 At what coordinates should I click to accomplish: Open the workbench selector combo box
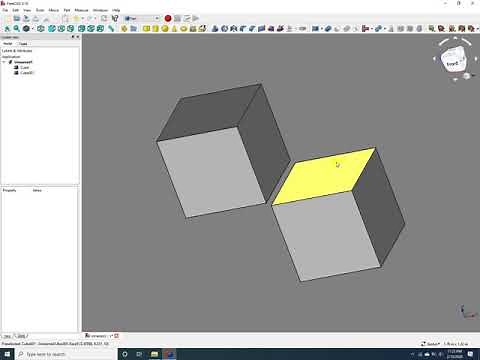coord(142,18)
